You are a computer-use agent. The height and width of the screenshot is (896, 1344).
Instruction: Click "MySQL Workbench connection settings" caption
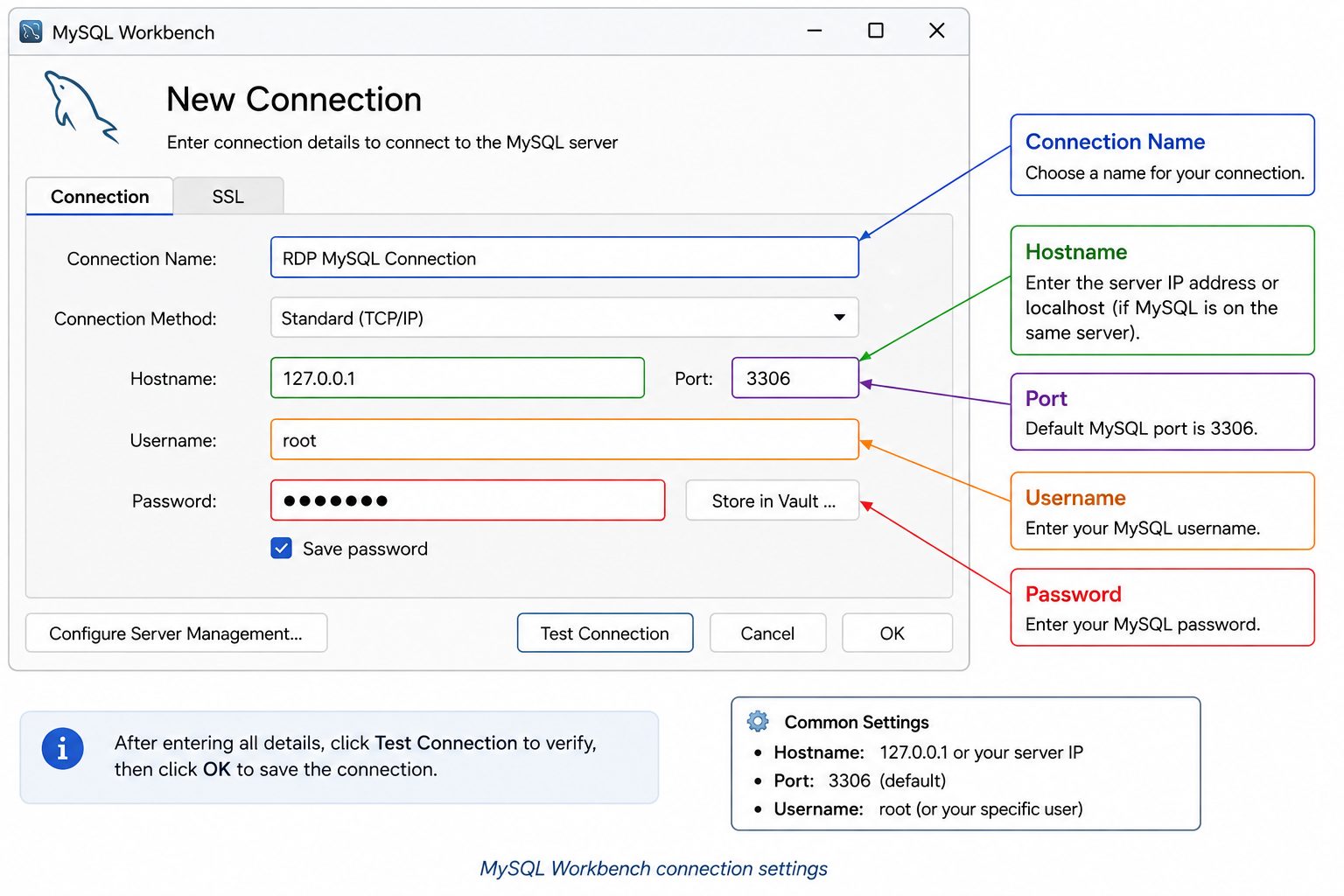[654, 869]
